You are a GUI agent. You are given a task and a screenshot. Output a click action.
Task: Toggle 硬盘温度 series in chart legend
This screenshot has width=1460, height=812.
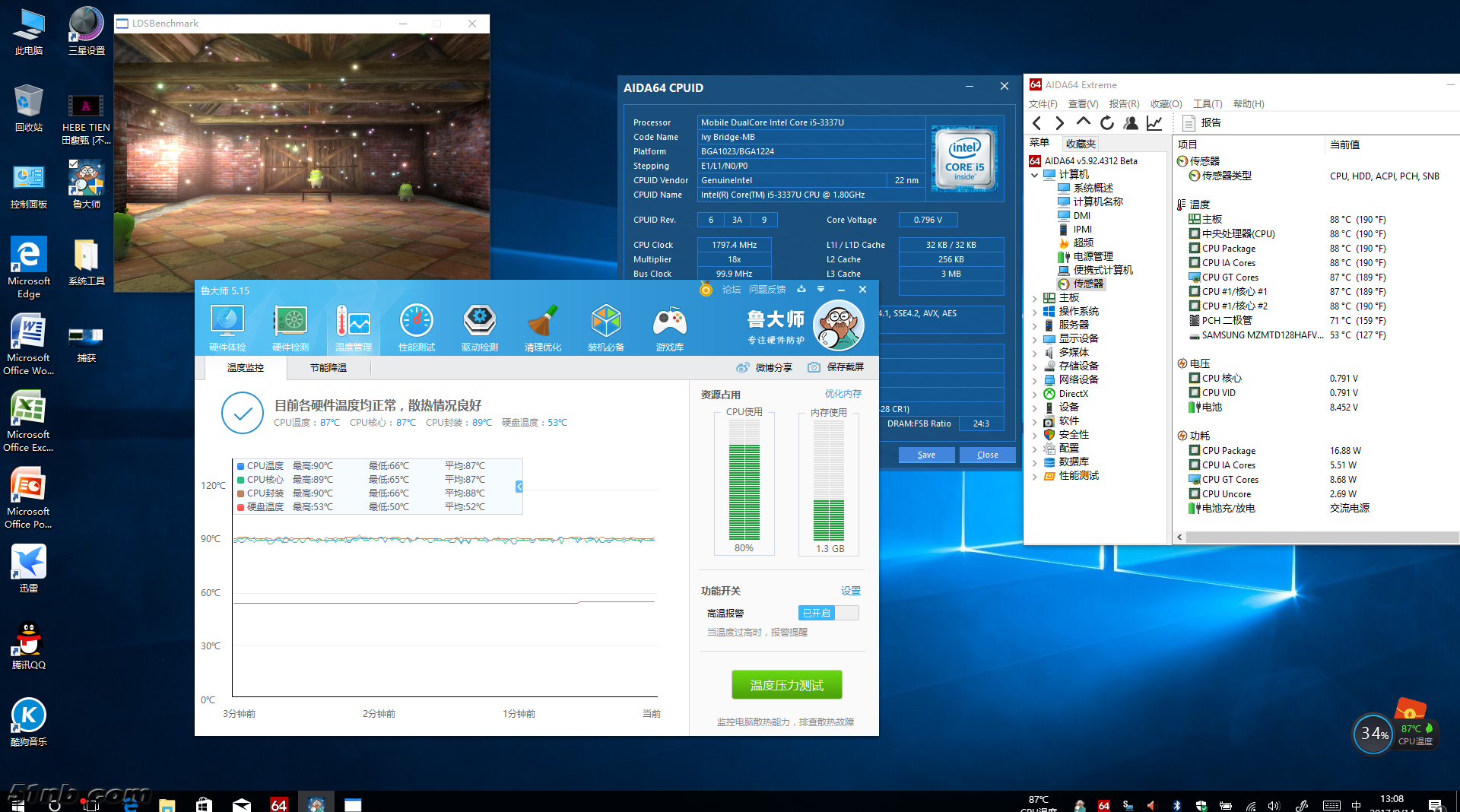pos(260,507)
